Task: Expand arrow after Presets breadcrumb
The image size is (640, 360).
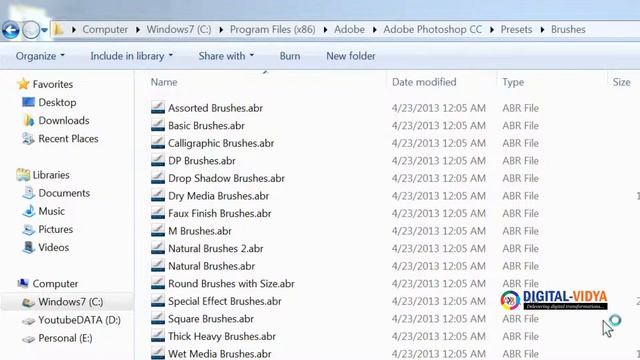Action: point(542,30)
